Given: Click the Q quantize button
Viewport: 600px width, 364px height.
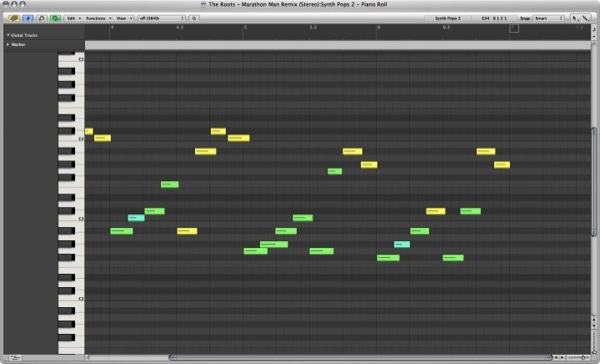Looking at the screenshot, I should point(194,18).
